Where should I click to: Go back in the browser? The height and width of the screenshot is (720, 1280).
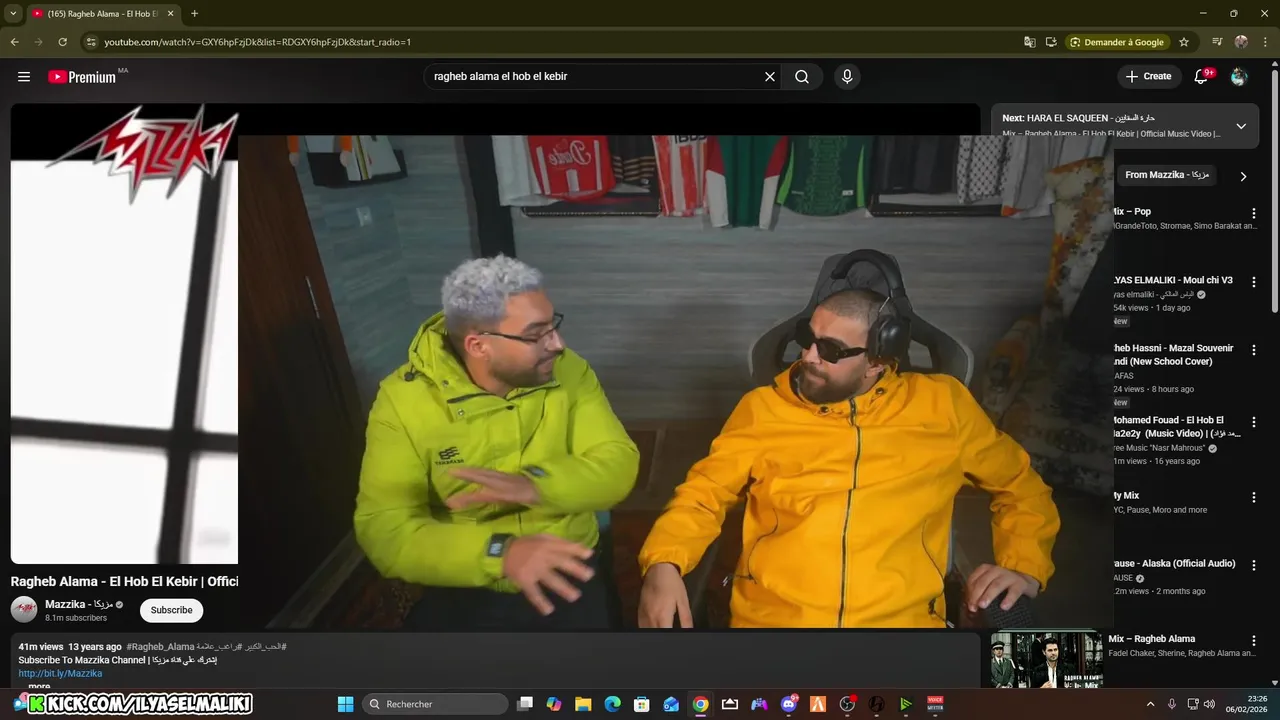tap(14, 42)
